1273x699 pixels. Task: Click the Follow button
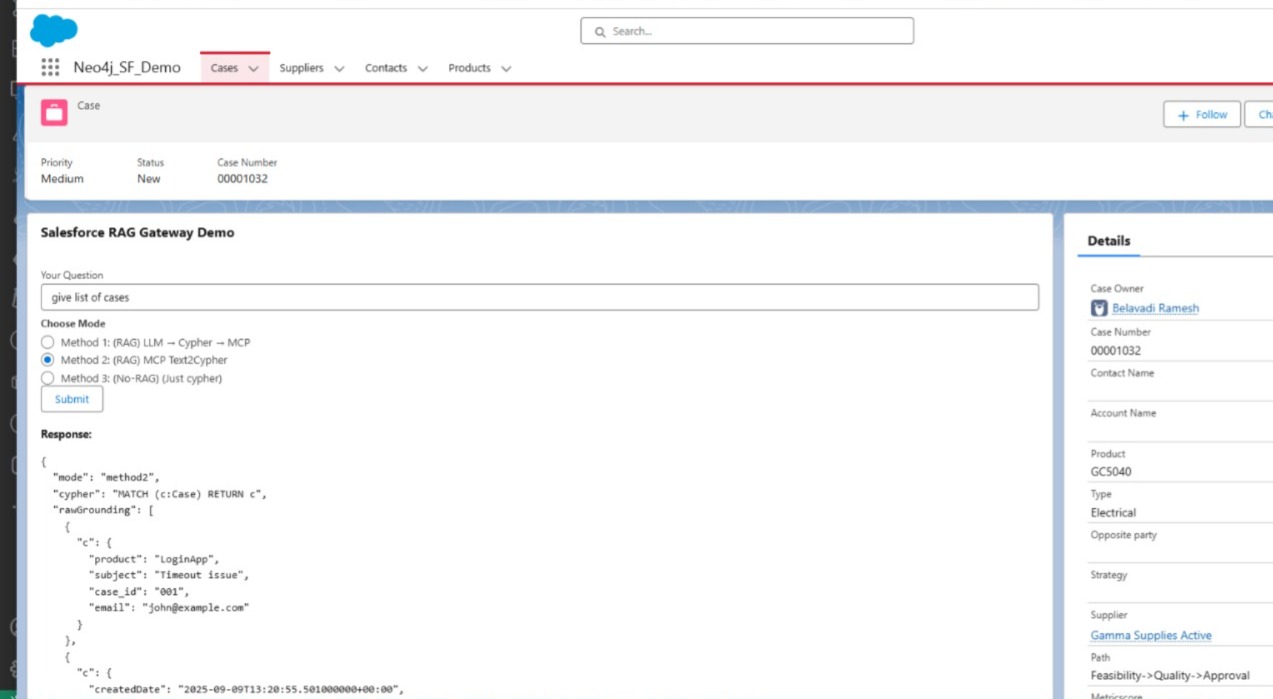[x=1202, y=115]
